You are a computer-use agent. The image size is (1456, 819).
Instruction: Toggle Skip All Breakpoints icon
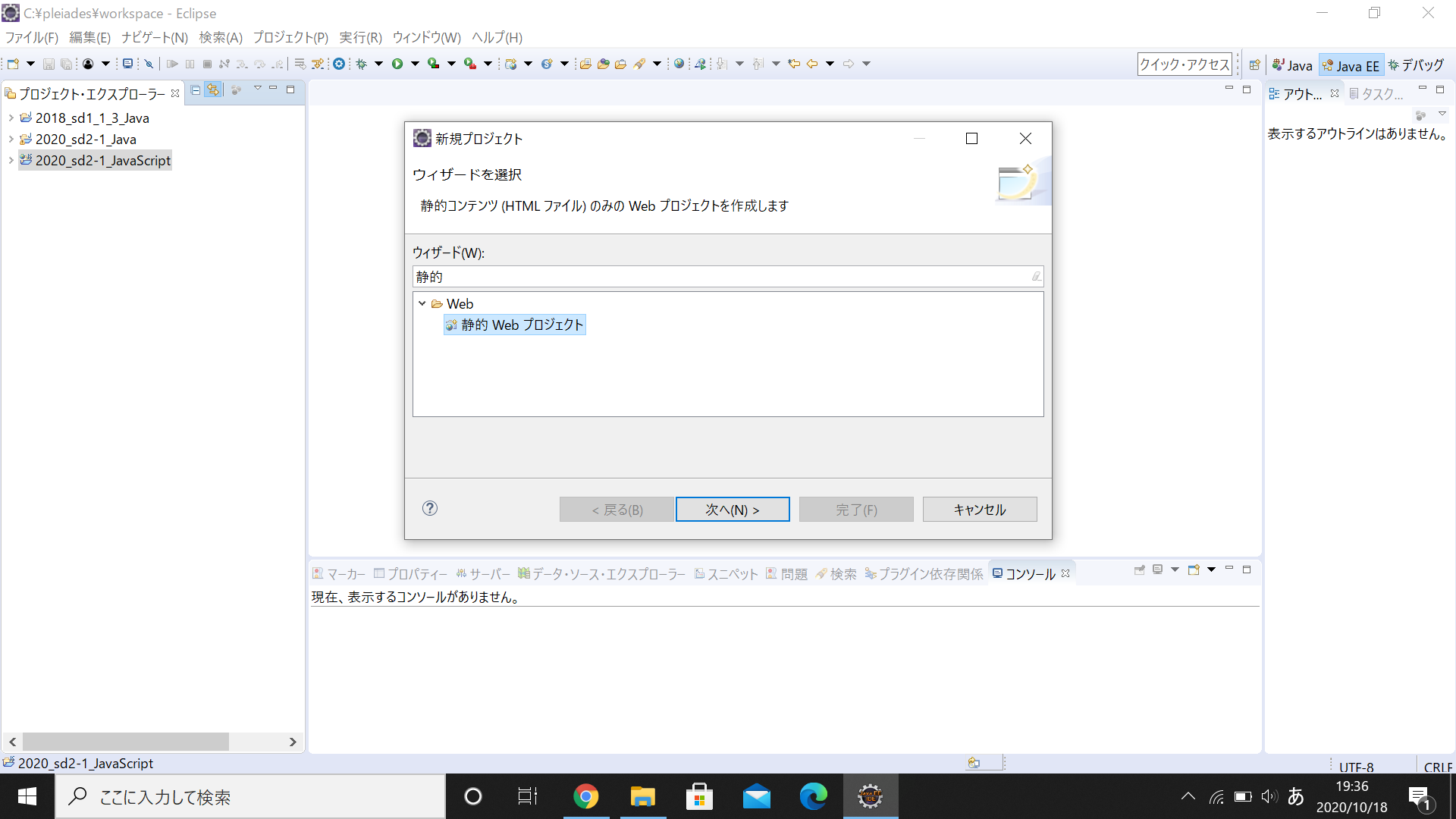point(149,64)
